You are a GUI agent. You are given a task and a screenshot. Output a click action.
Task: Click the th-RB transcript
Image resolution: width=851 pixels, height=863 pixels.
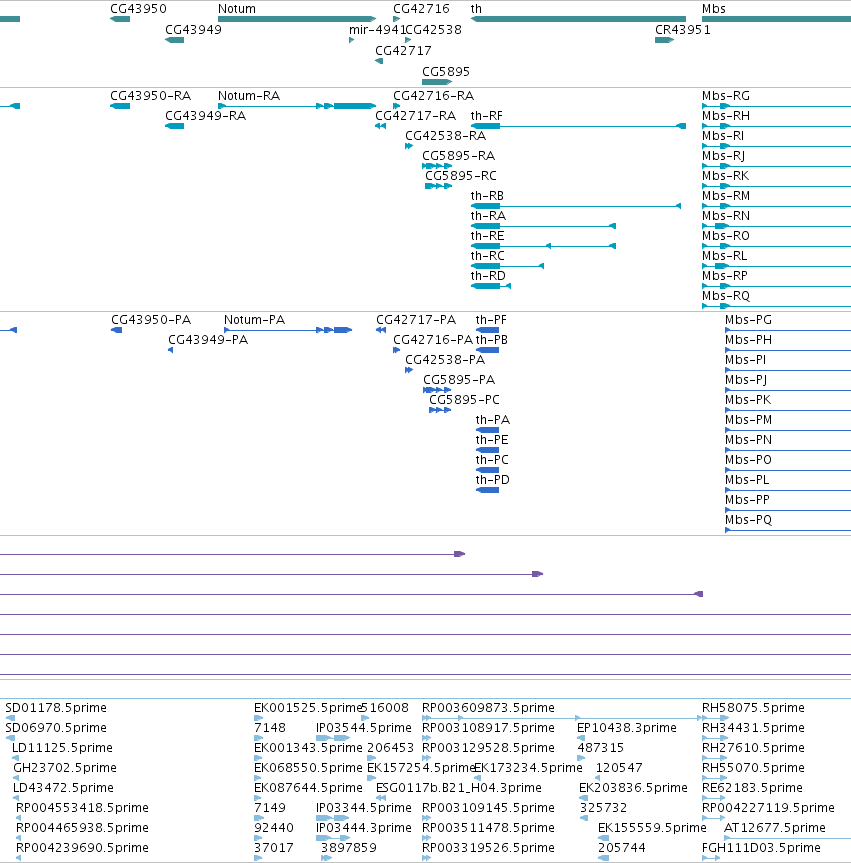(576, 206)
